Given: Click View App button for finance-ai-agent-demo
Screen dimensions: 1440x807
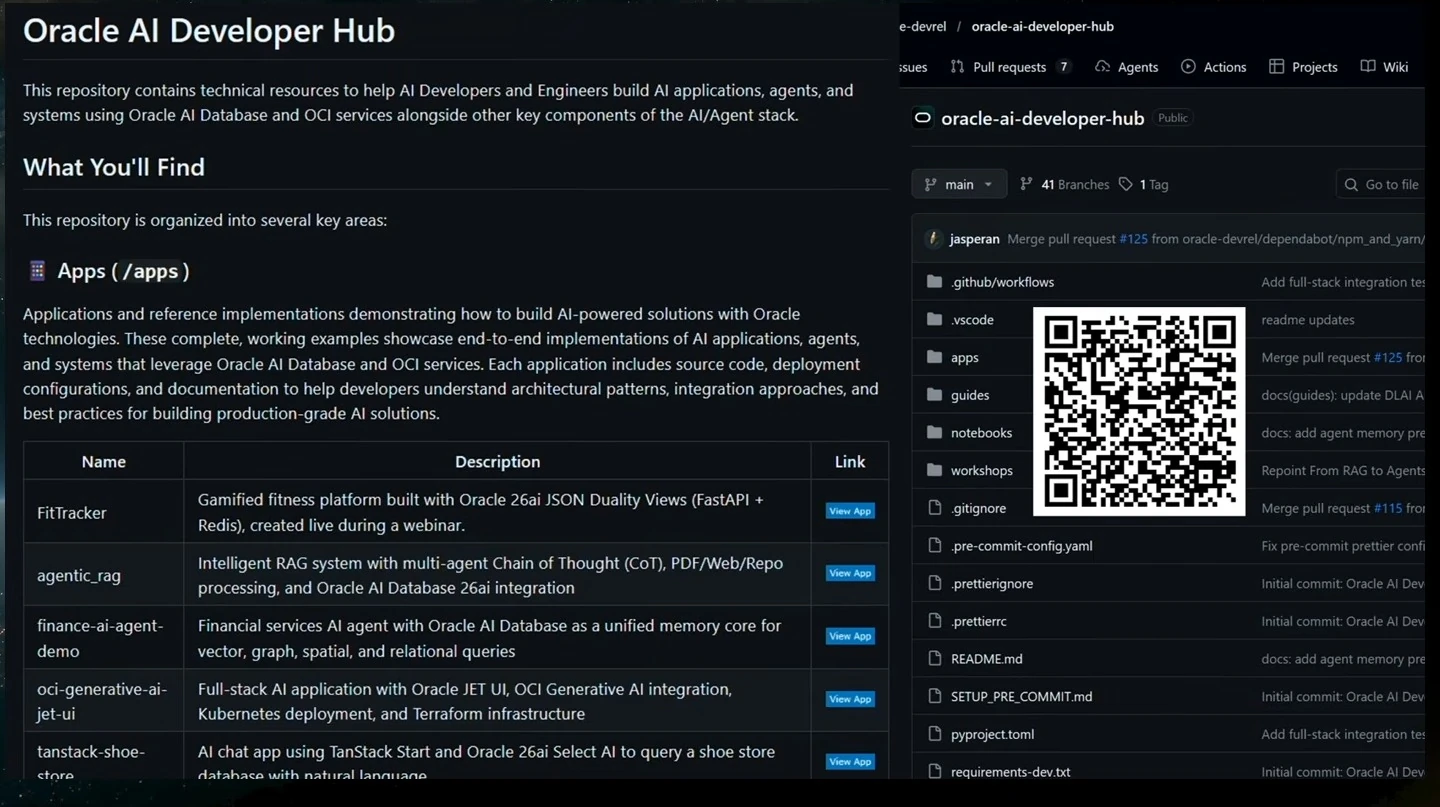Looking at the screenshot, I should coord(850,636).
